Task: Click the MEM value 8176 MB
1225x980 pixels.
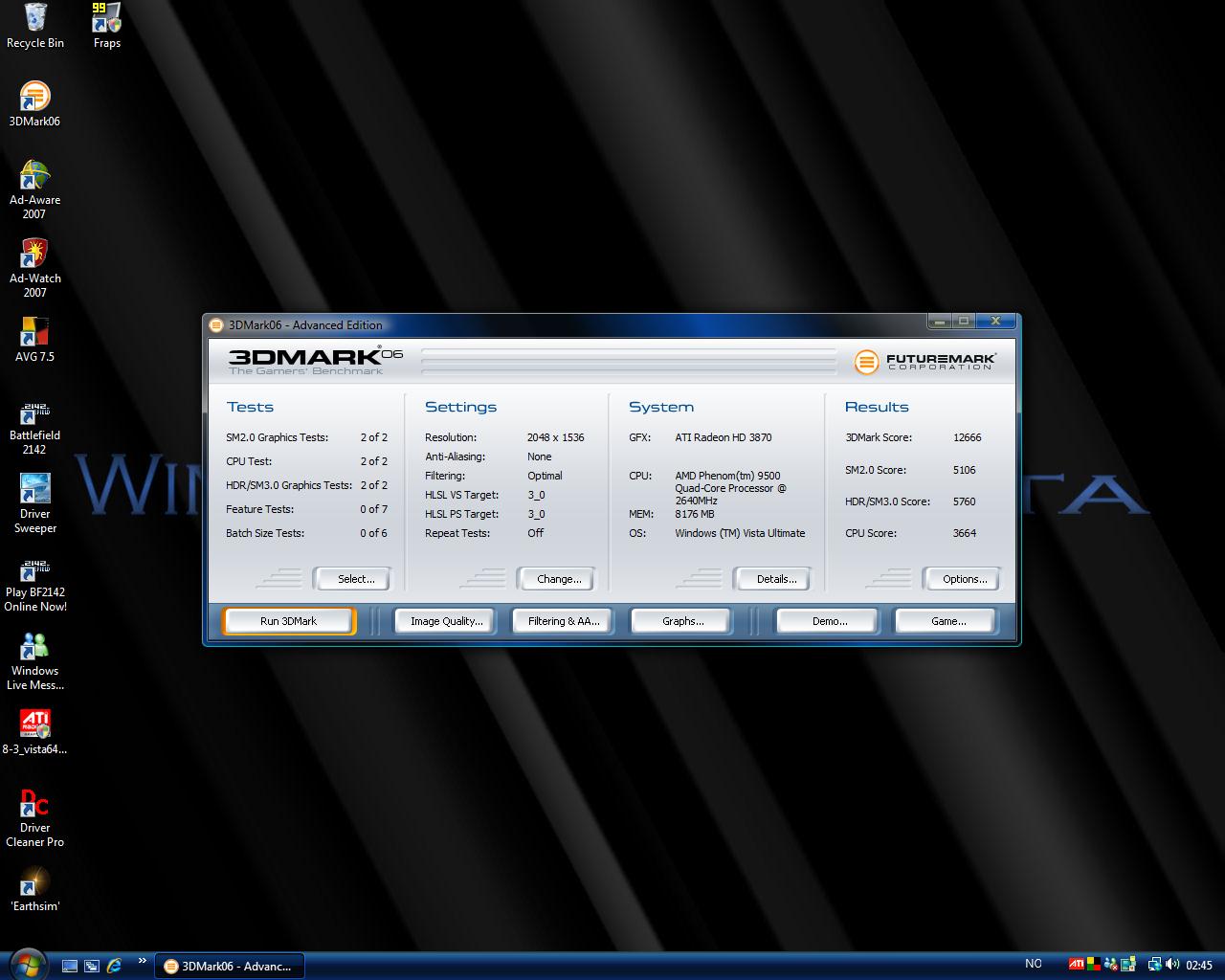Action: [694, 514]
